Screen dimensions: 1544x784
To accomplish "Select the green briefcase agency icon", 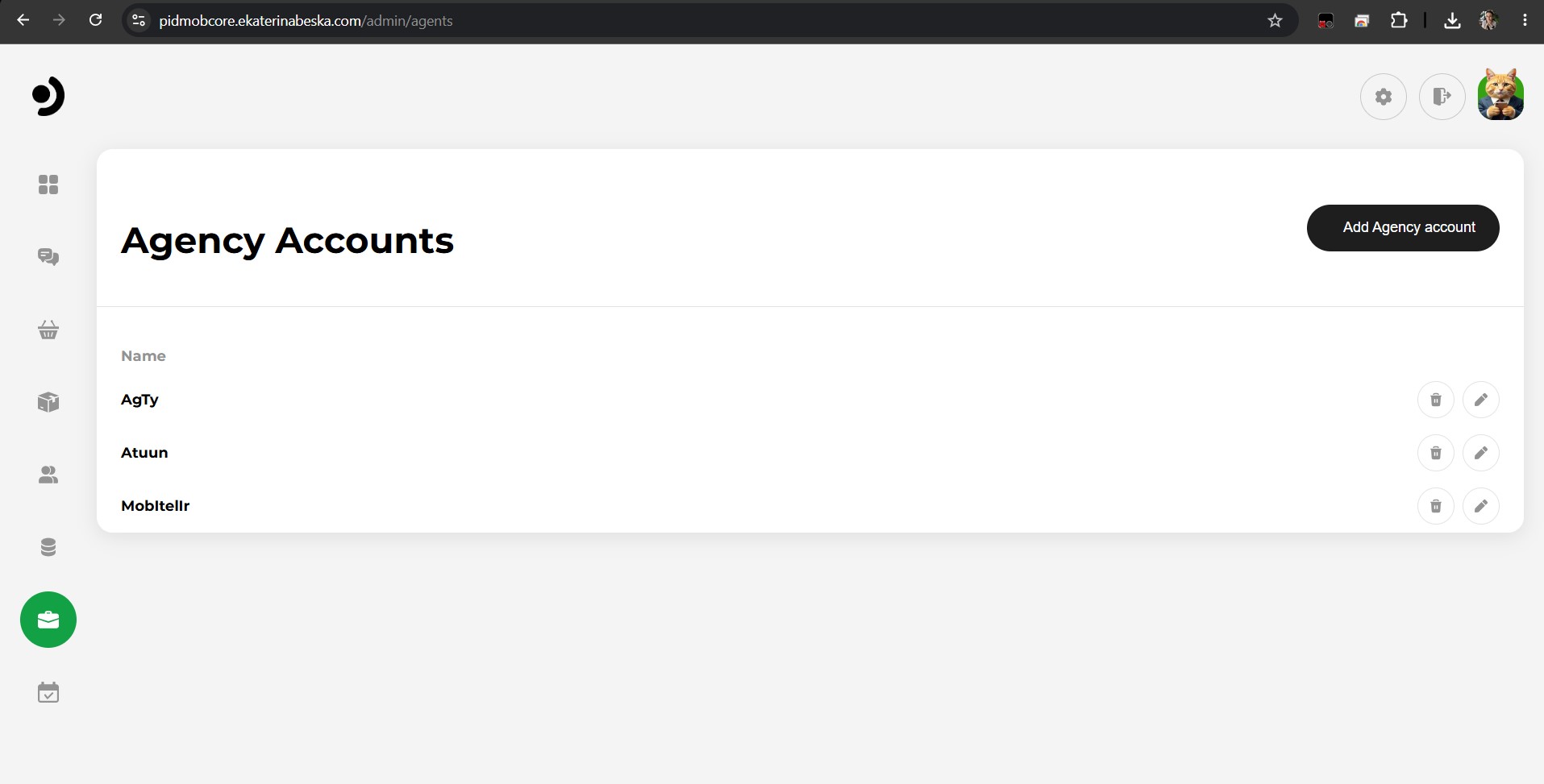I will (48, 620).
